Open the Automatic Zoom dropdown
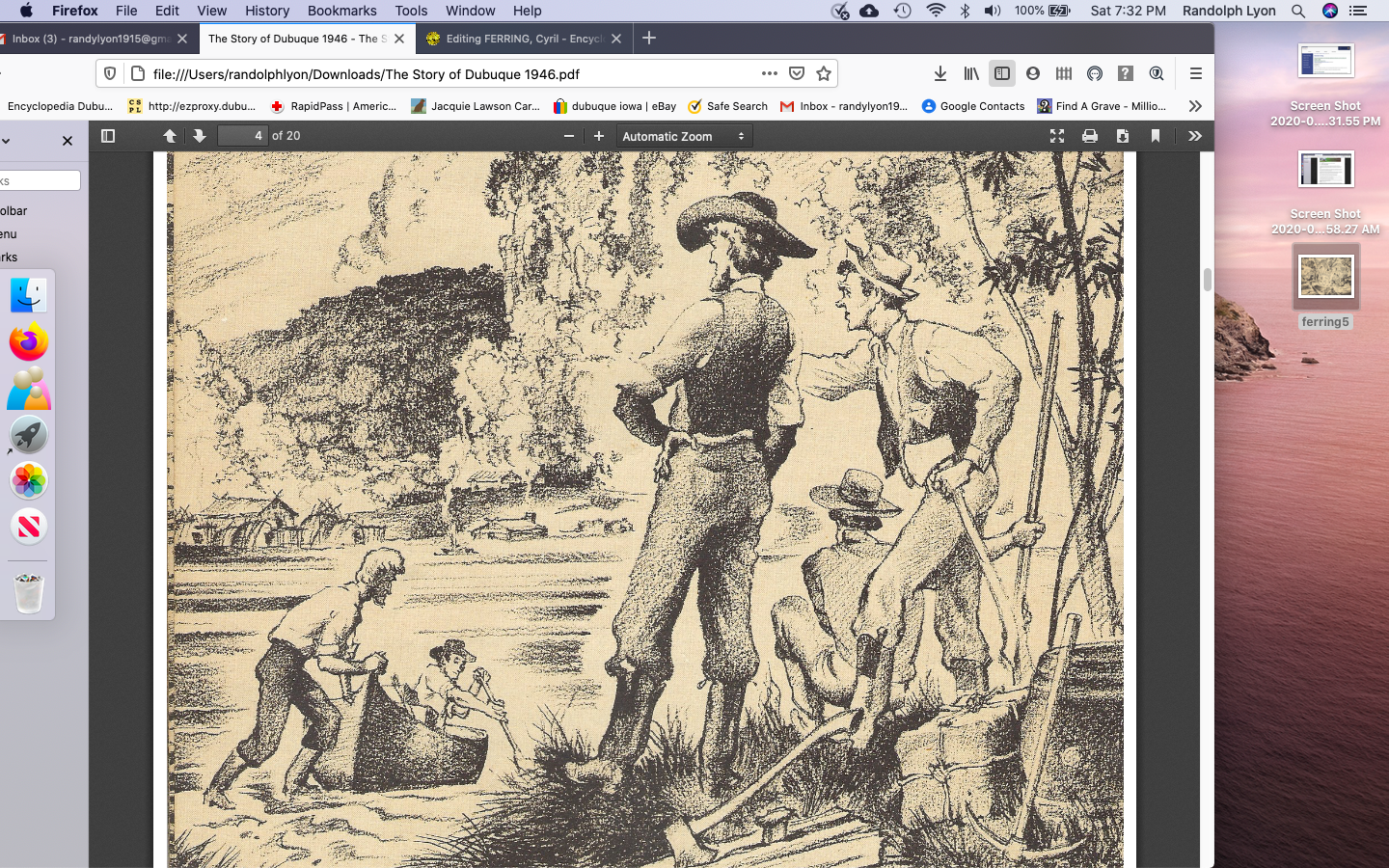This screenshot has height=868, width=1389. click(x=683, y=136)
